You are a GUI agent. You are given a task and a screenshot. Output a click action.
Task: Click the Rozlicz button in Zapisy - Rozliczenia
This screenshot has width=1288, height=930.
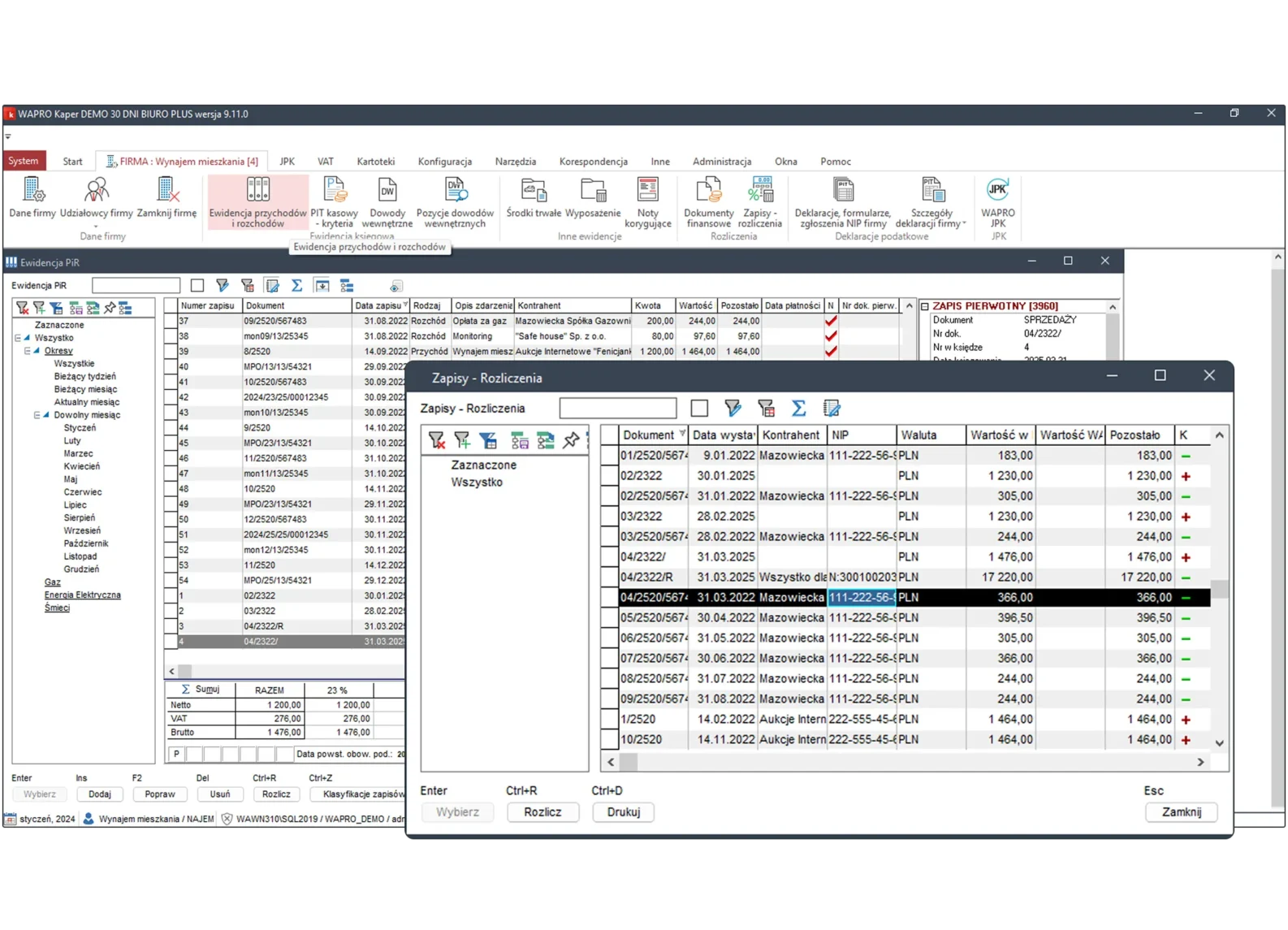[542, 812]
